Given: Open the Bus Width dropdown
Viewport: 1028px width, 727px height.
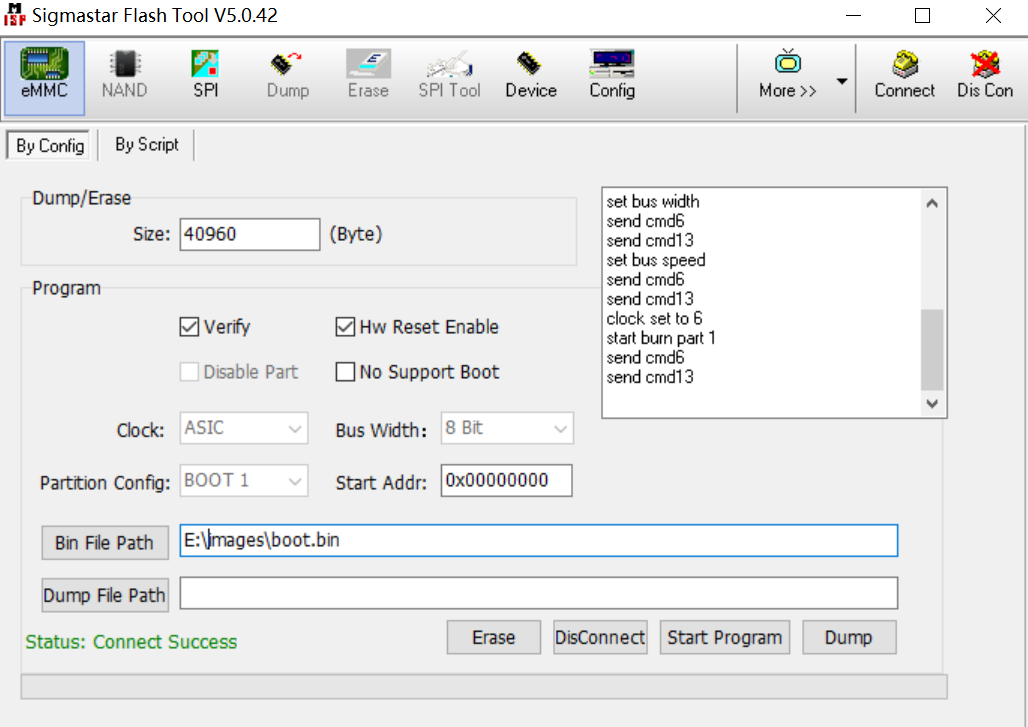Looking at the screenshot, I should tap(507, 428).
